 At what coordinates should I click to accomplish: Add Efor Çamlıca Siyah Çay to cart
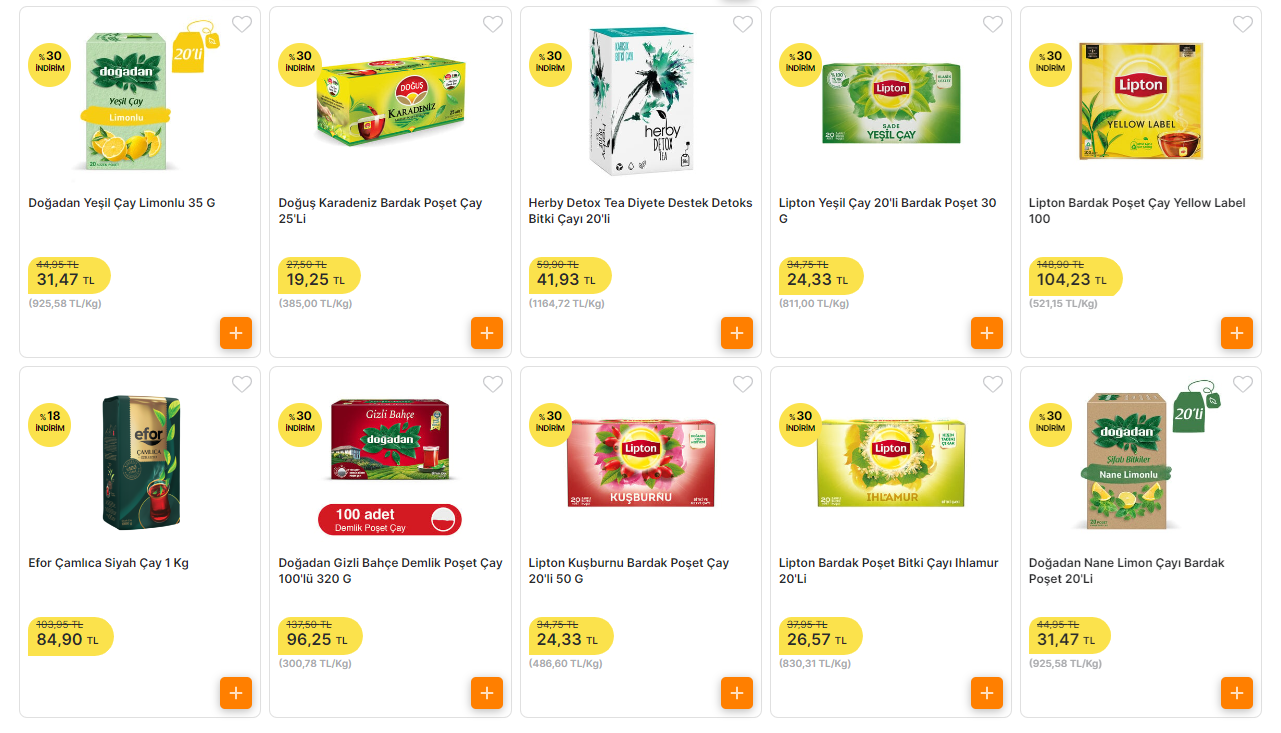(236, 693)
